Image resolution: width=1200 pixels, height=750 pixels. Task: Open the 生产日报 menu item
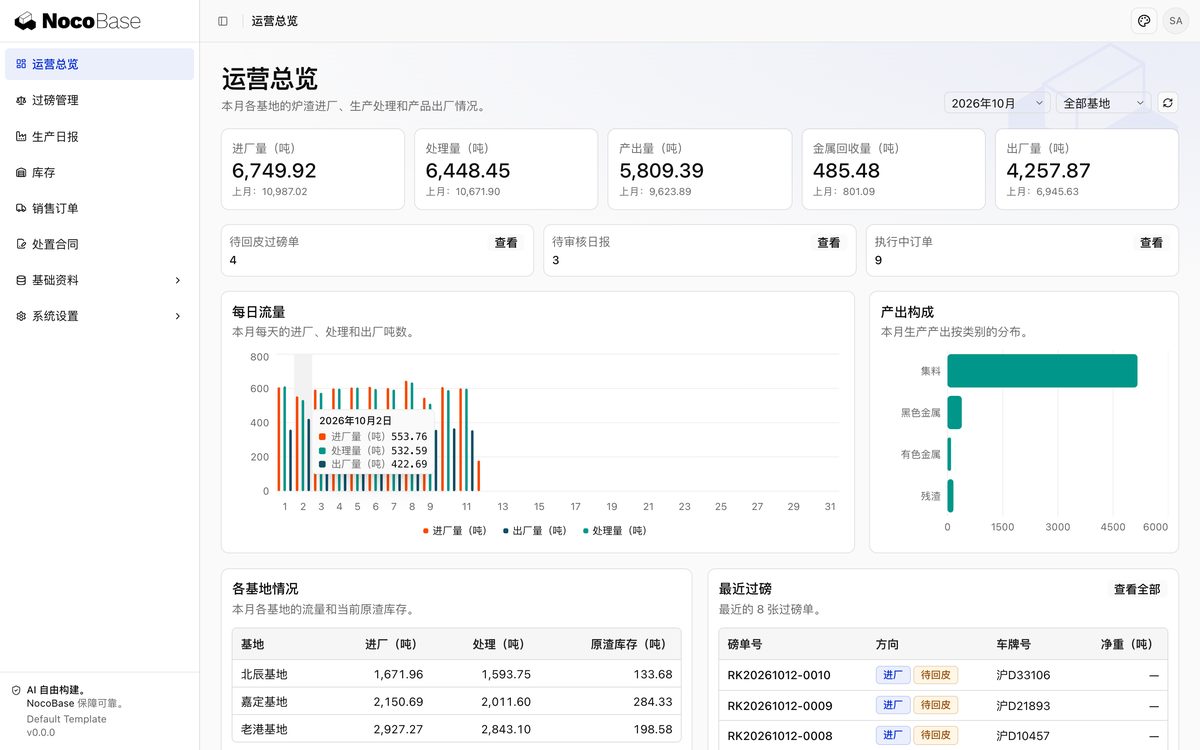click(x=99, y=136)
